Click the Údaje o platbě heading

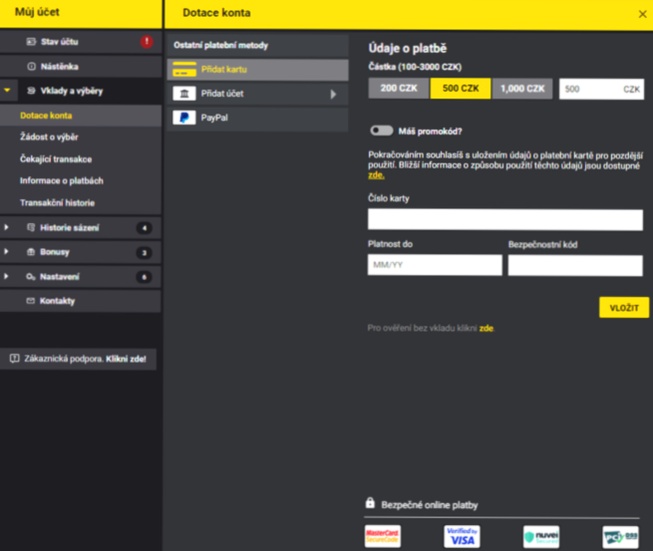[407, 48]
